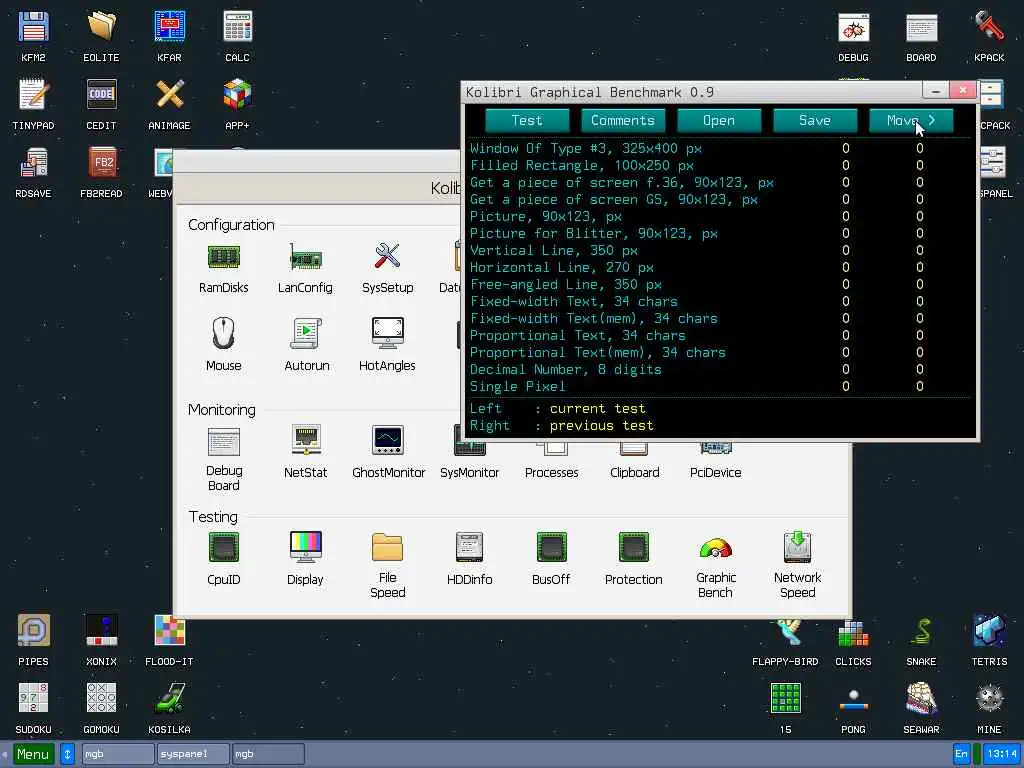1024x768 pixels.
Task: Open the KOSILKA lawnmower game icon
Action: tap(169, 699)
